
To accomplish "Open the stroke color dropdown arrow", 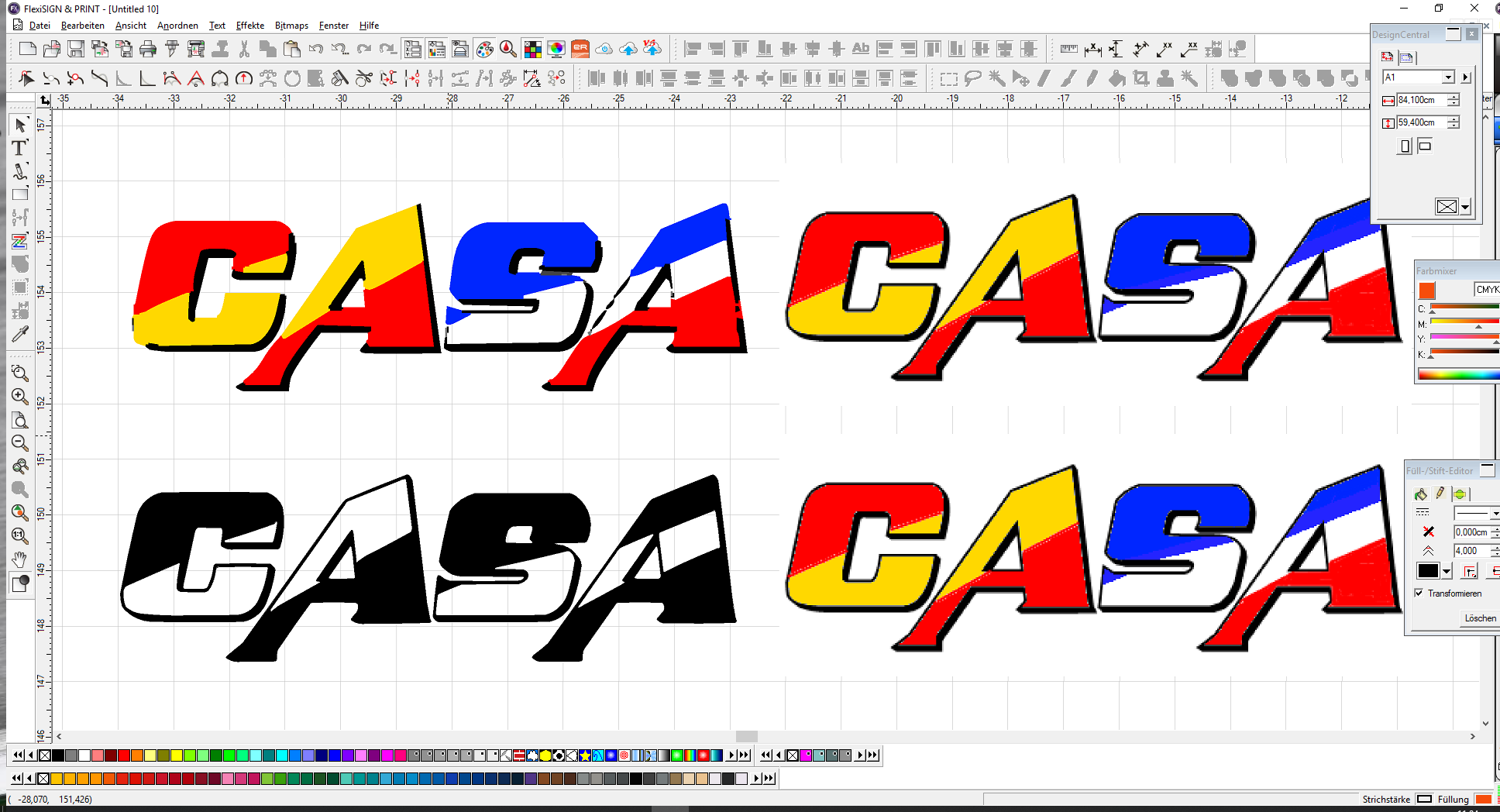I will click(1446, 572).
